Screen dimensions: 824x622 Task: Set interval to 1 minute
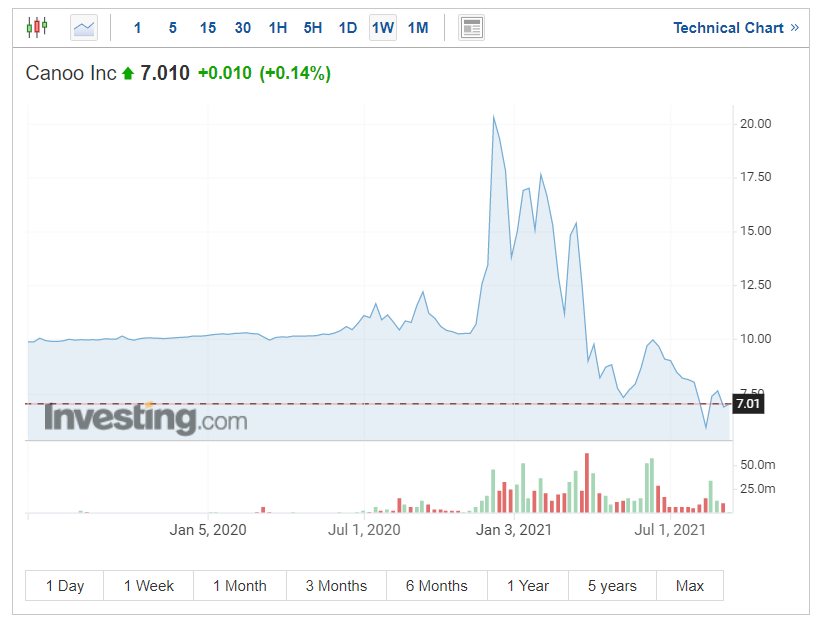(x=138, y=28)
